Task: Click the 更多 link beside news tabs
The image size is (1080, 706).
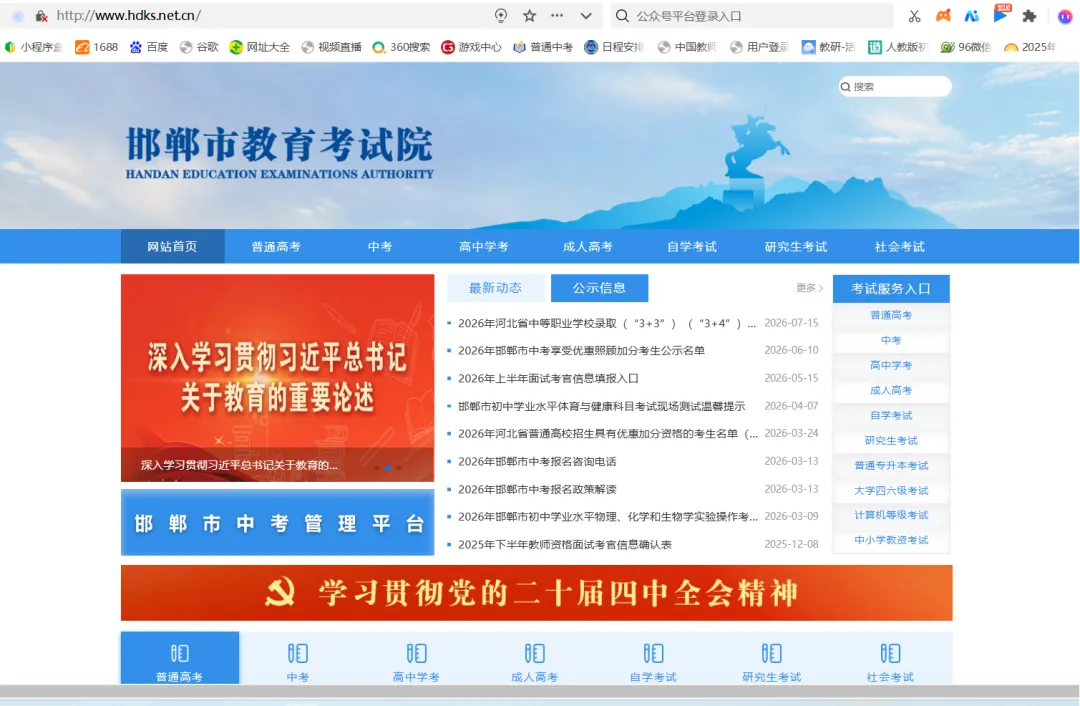Action: tap(809, 288)
